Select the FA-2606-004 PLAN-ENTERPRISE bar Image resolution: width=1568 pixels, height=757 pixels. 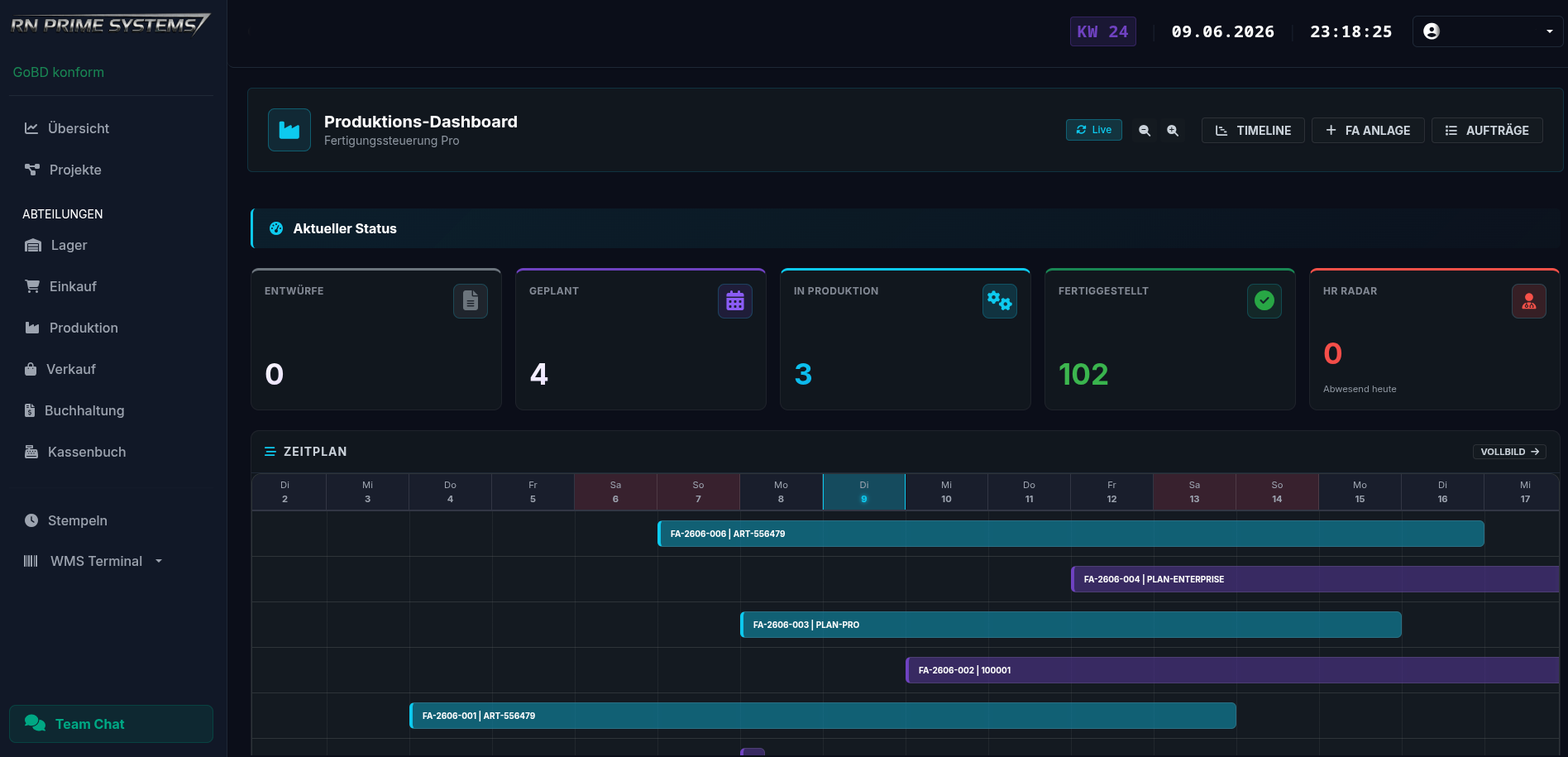[x=1315, y=579]
